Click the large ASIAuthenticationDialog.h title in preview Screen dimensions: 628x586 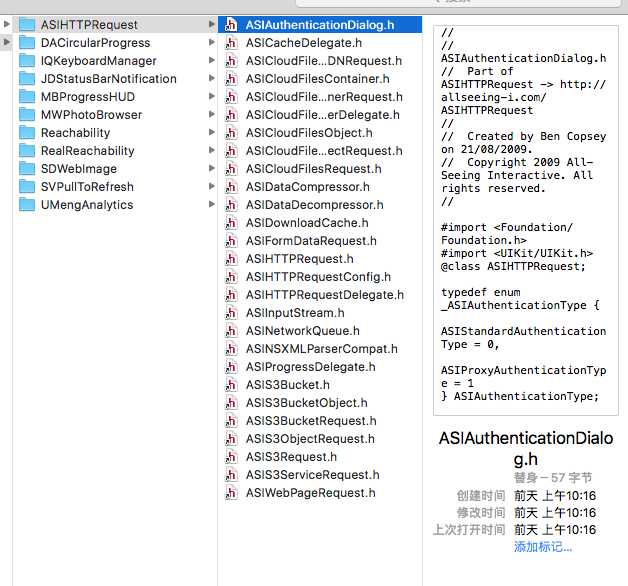click(x=526, y=449)
